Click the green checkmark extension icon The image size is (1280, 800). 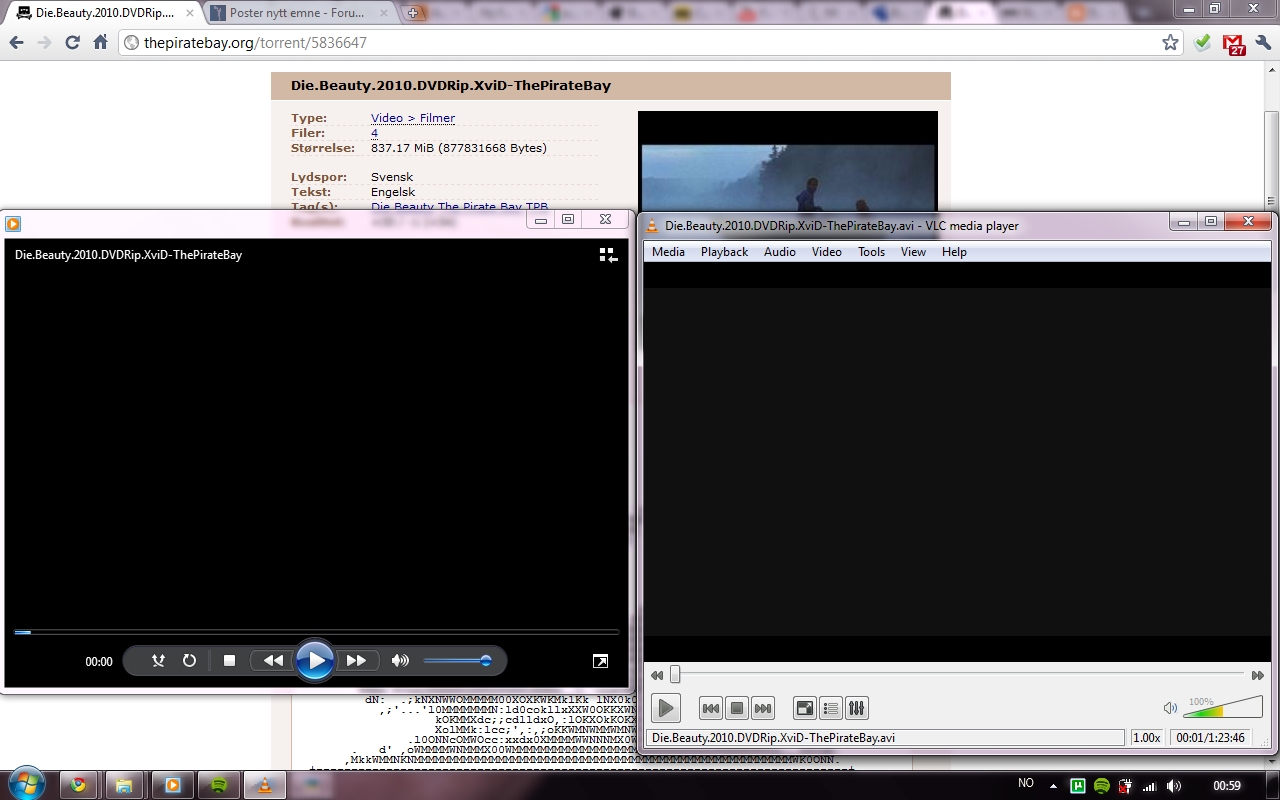pos(1203,43)
